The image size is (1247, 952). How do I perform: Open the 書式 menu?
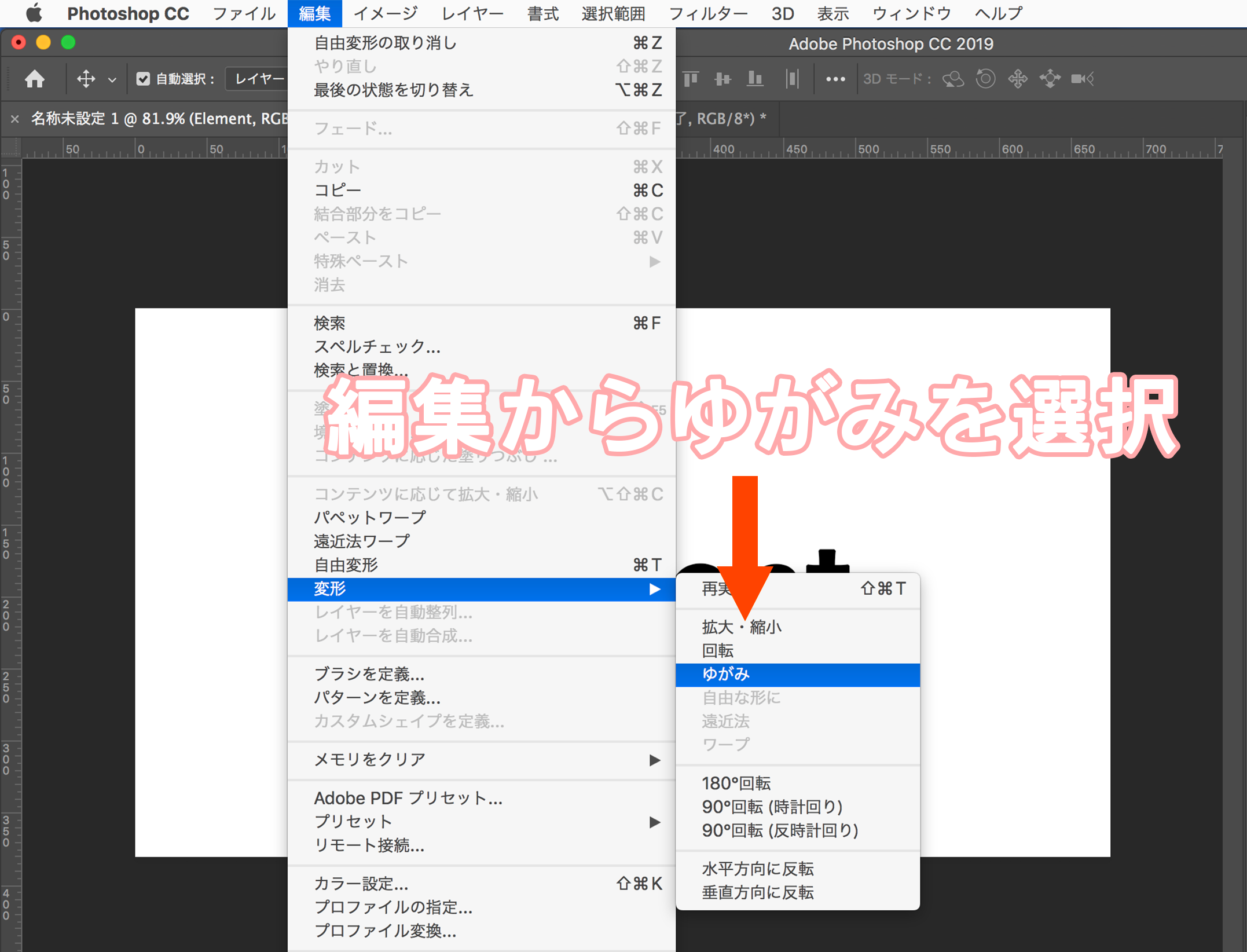tap(542, 13)
